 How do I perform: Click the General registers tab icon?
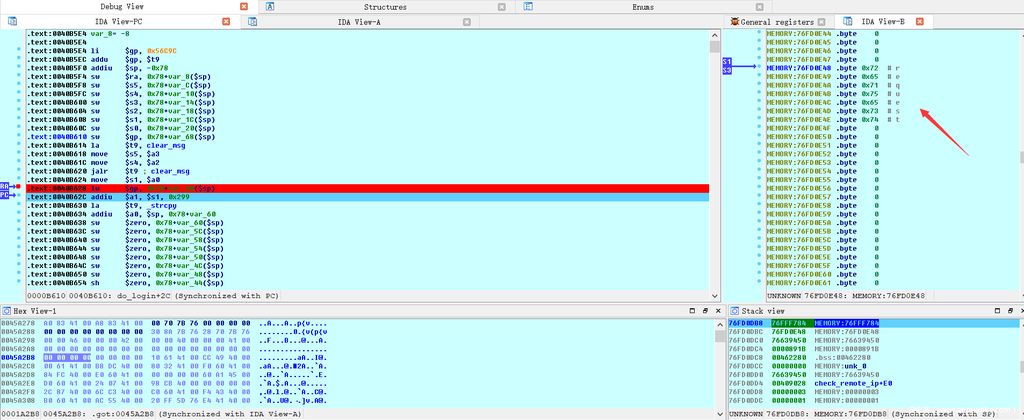[x=735, y=21]
